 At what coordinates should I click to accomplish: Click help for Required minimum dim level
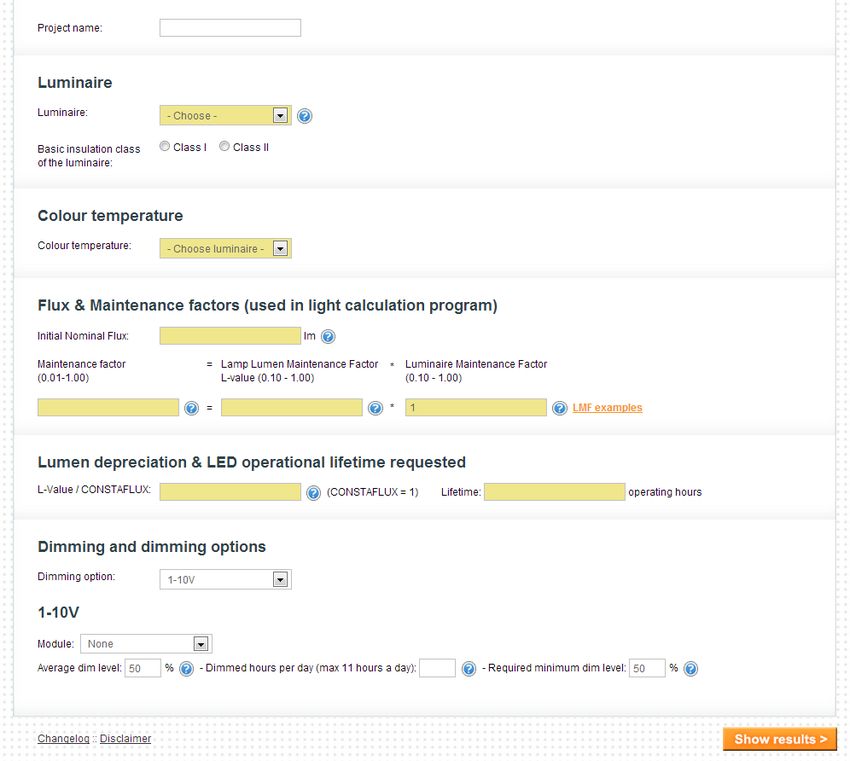[x=691, y=669]
